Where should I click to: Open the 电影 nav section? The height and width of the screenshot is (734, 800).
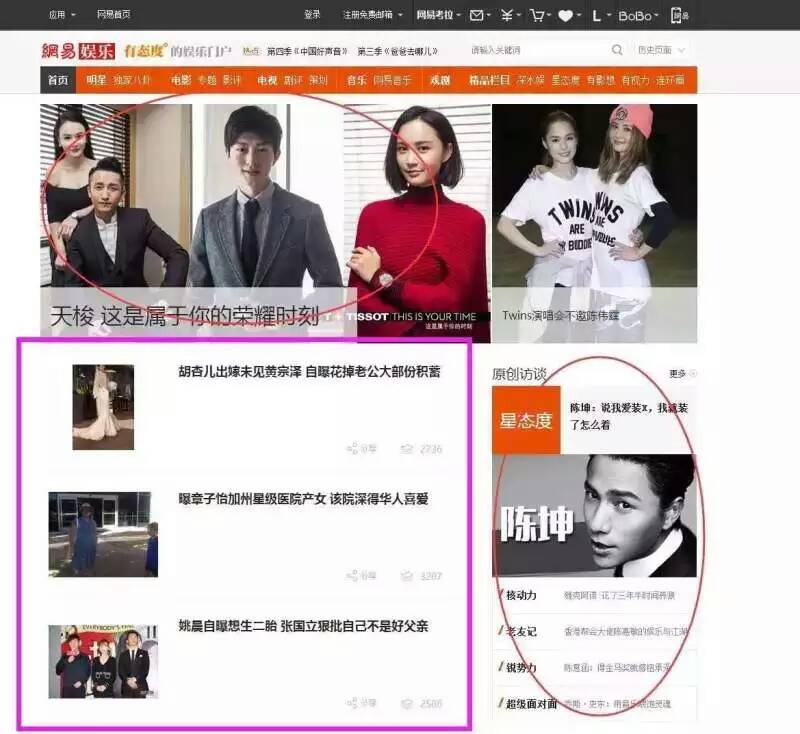pos(181,80)
